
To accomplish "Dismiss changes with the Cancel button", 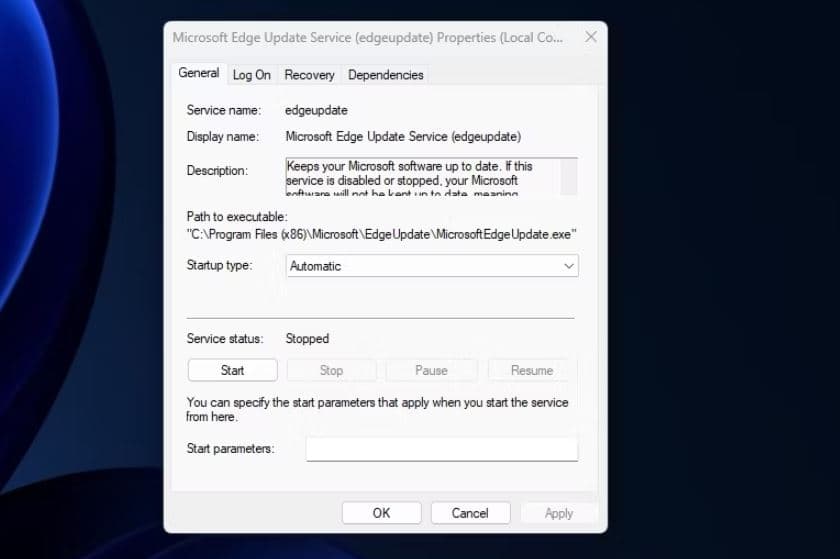I will [470, 513].
